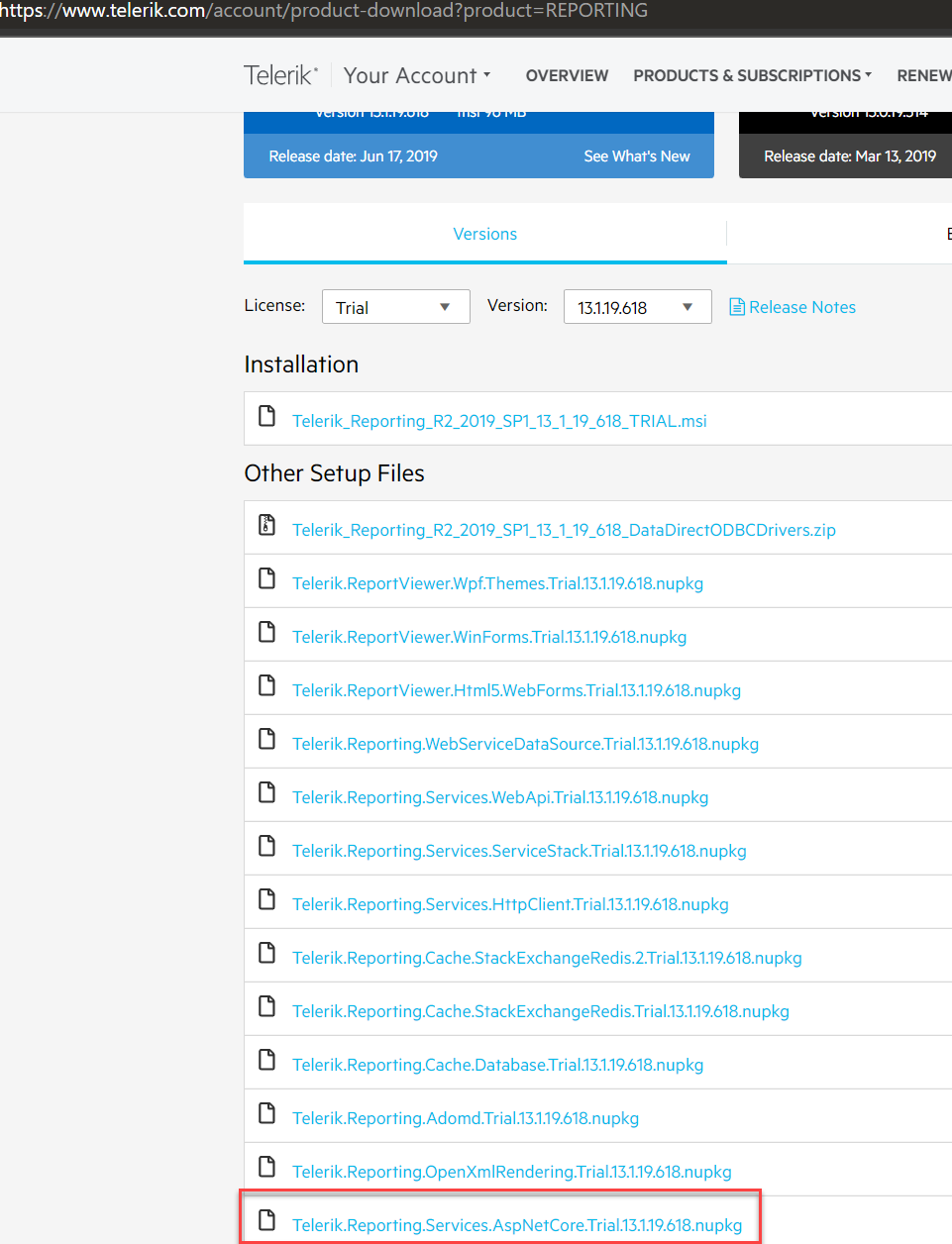
Task: Click the file icon beside ReportViewer.WinForms
Action: (266, 632)
